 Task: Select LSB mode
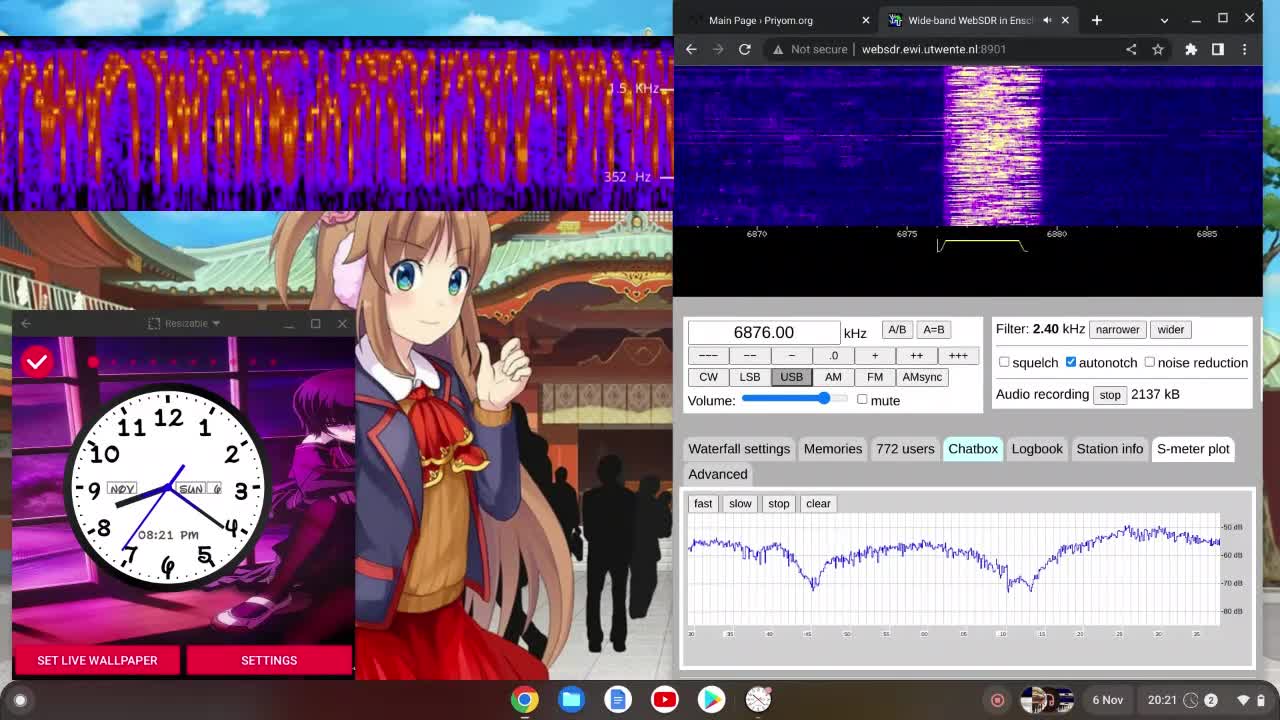[750, 377]
